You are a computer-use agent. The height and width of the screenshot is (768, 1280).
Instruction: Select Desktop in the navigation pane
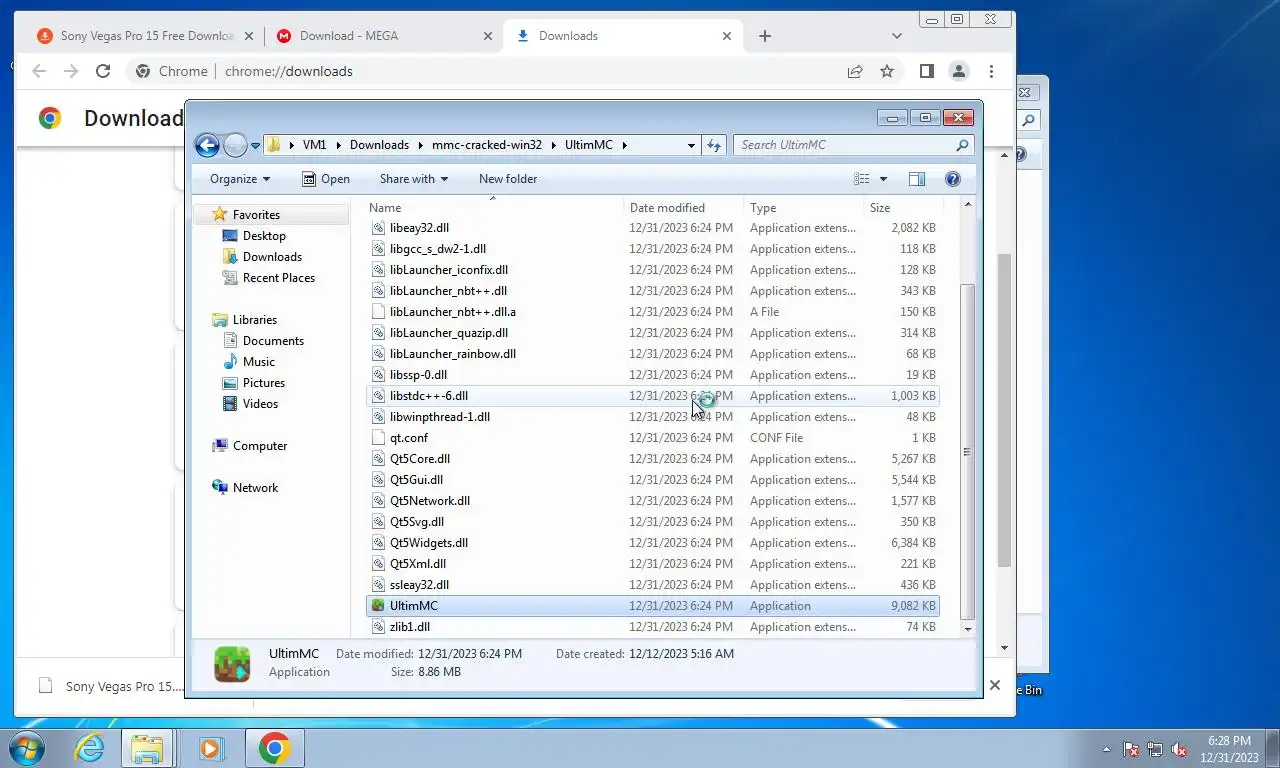(264, 236)
